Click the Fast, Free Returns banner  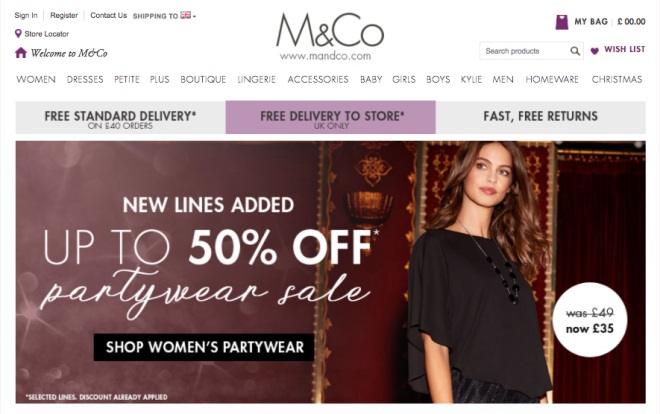point(540,117)
